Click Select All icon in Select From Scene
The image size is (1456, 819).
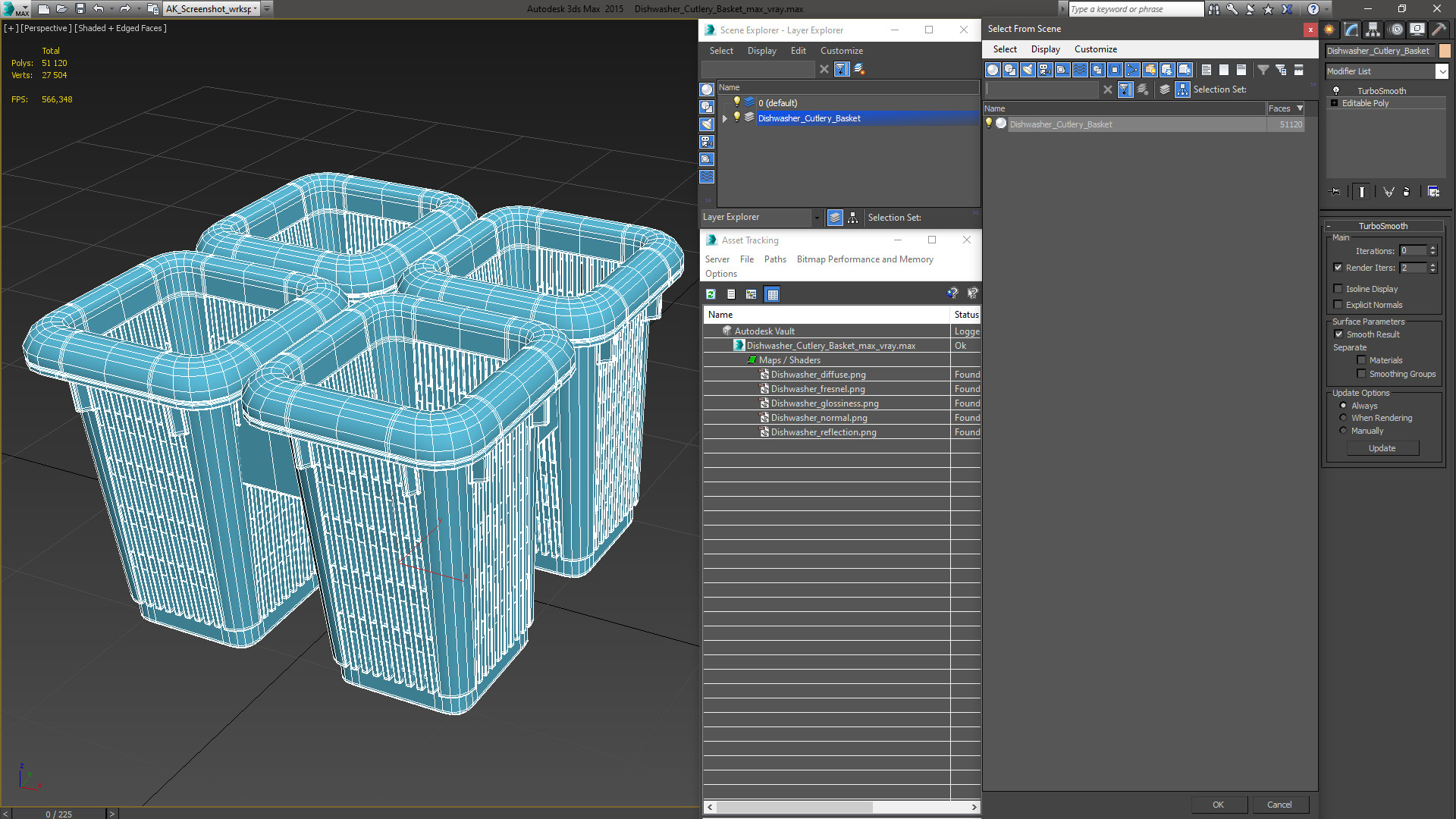click(x=1207, y=70)
